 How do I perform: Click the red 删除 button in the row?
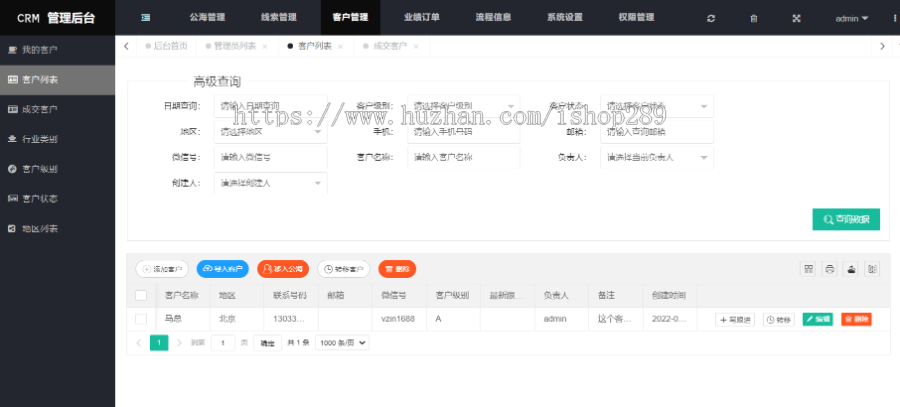tap(855, 319)
